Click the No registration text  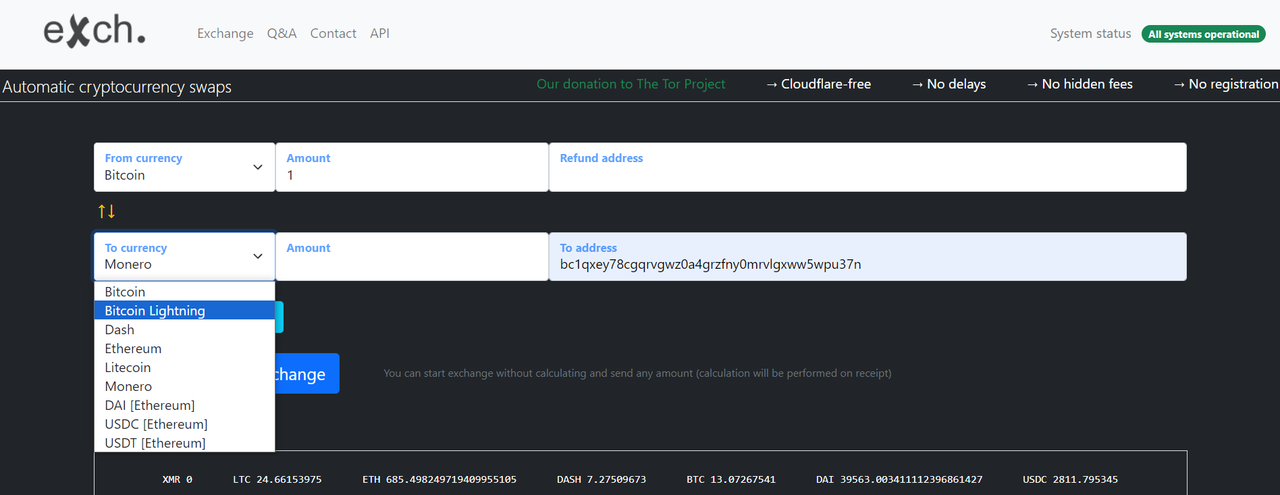point(1225,84)
